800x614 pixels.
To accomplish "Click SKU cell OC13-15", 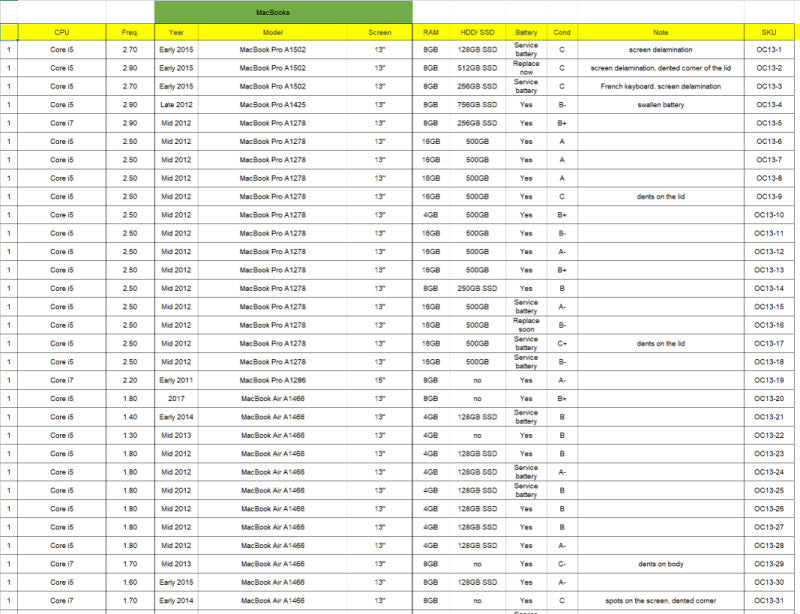I will coord(769,307).
